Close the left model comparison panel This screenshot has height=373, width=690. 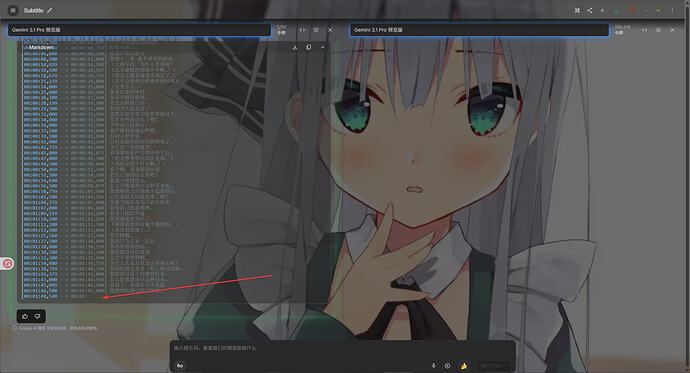330,30
